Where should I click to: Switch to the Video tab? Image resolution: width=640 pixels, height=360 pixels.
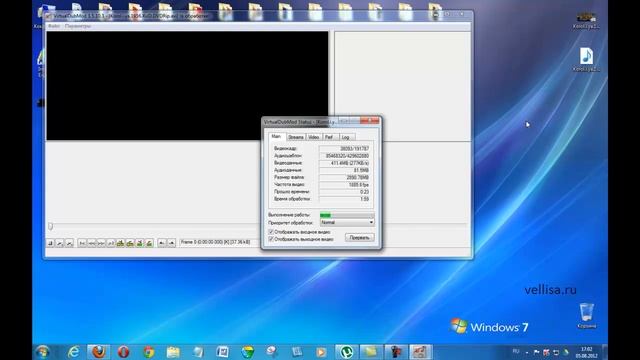click(314, 137)
